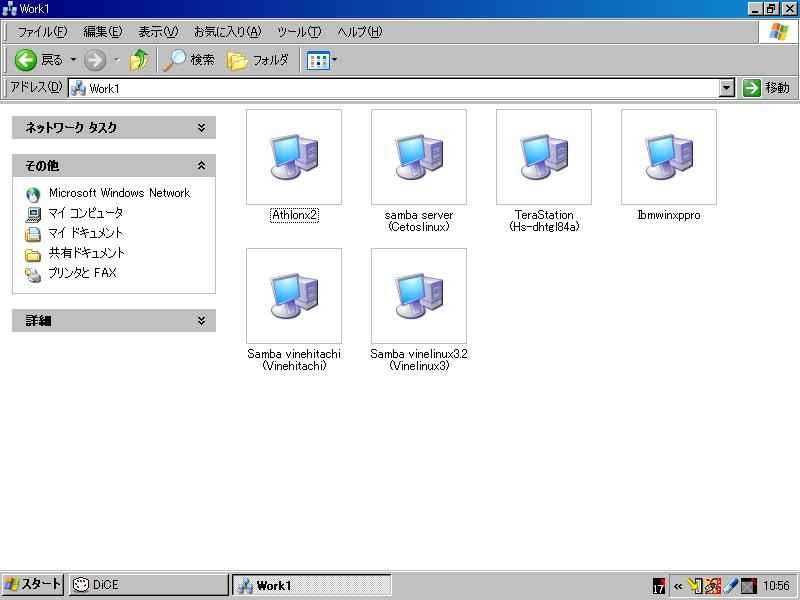Screen dimensions: 800x600
Task: Click the Windows flag logo in menu bar
Action: (778, 32)
